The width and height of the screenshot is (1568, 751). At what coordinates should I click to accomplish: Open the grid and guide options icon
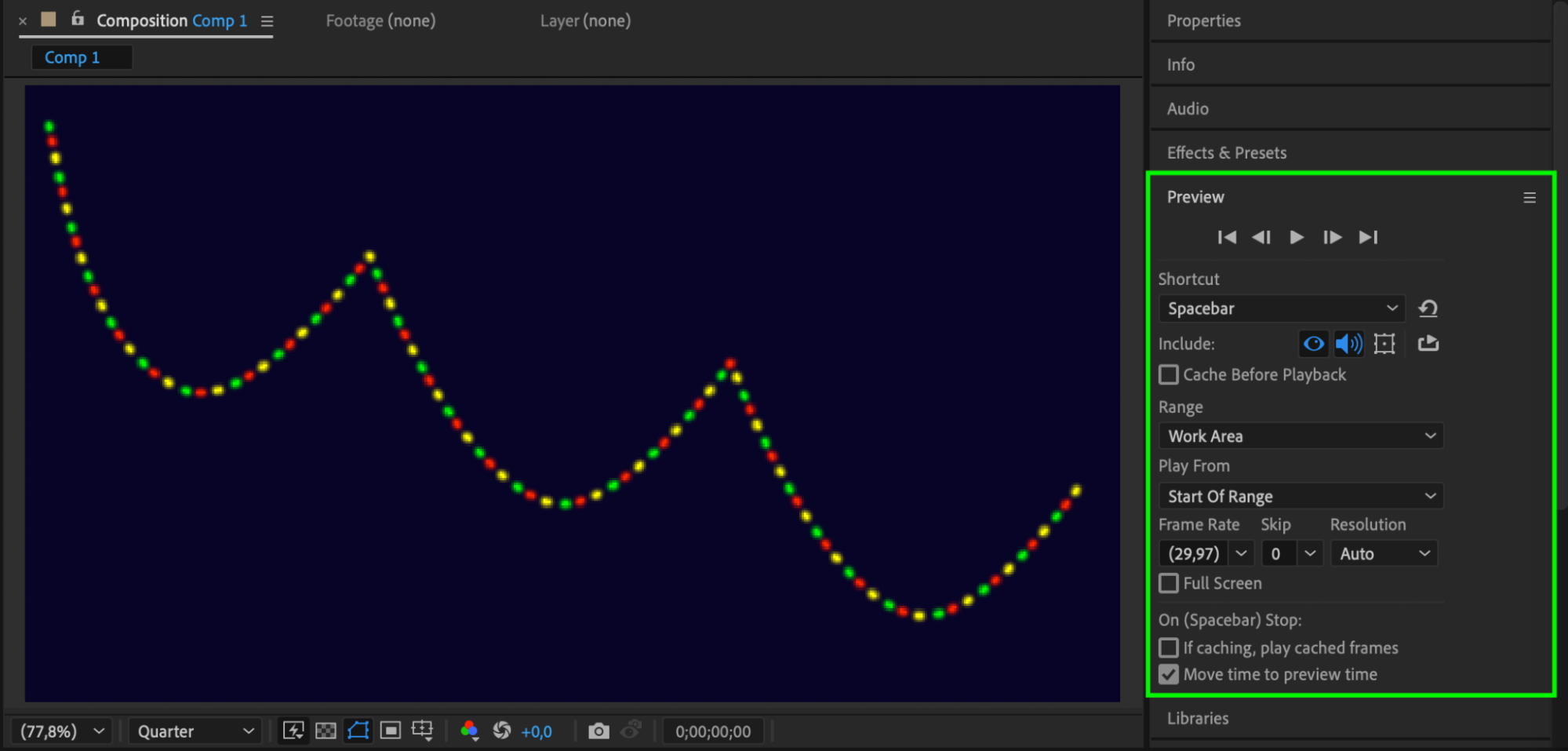(x=422, y=731)
